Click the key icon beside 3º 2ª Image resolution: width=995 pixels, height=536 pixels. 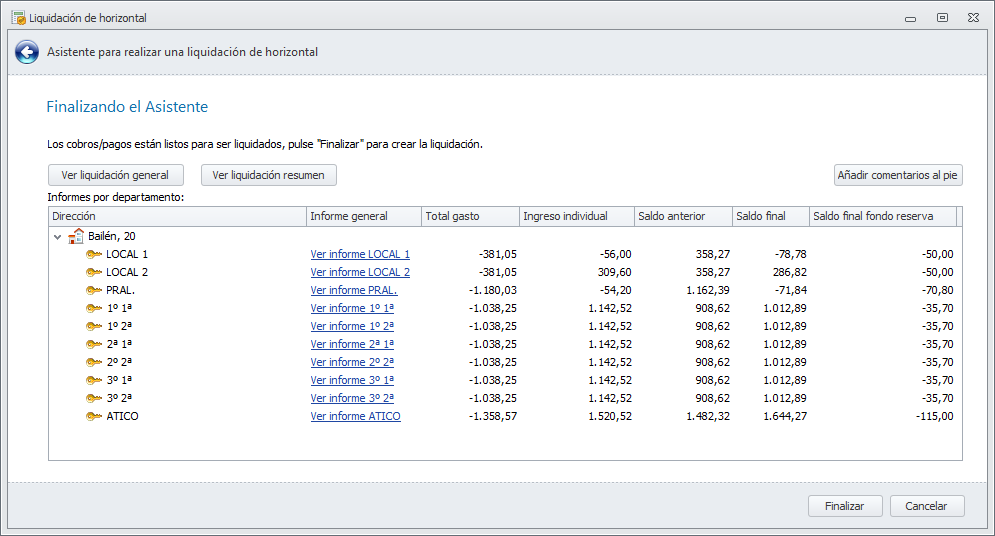tap(94, 398)
